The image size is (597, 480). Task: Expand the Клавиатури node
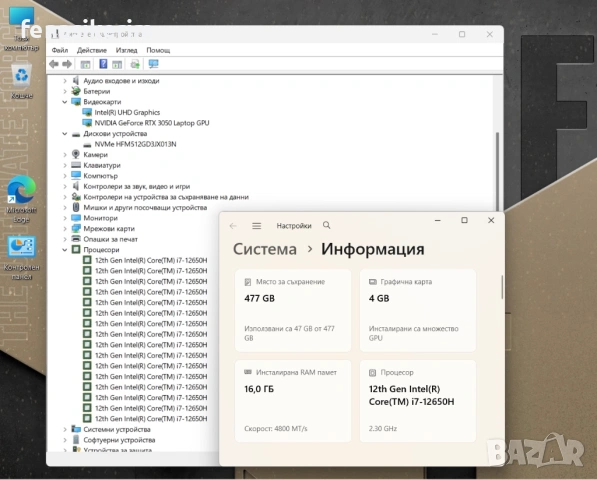(65, 165)
